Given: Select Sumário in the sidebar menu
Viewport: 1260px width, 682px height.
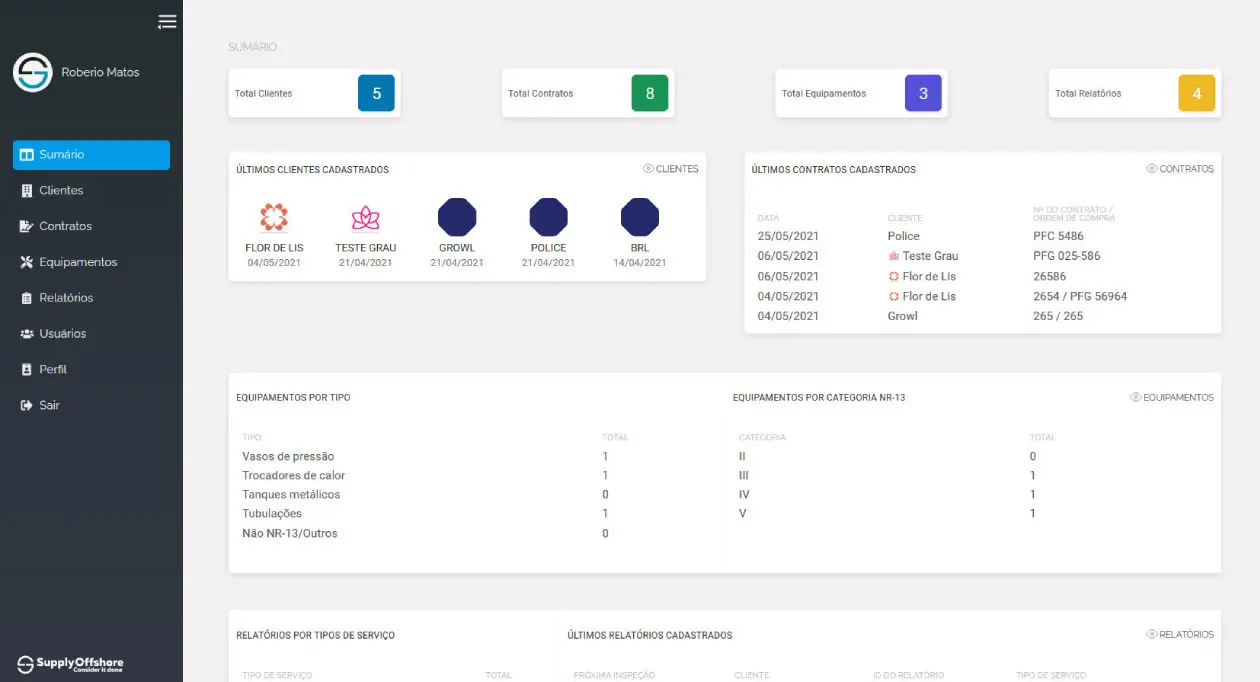Looking at the screenshot, I should (90, 154).
